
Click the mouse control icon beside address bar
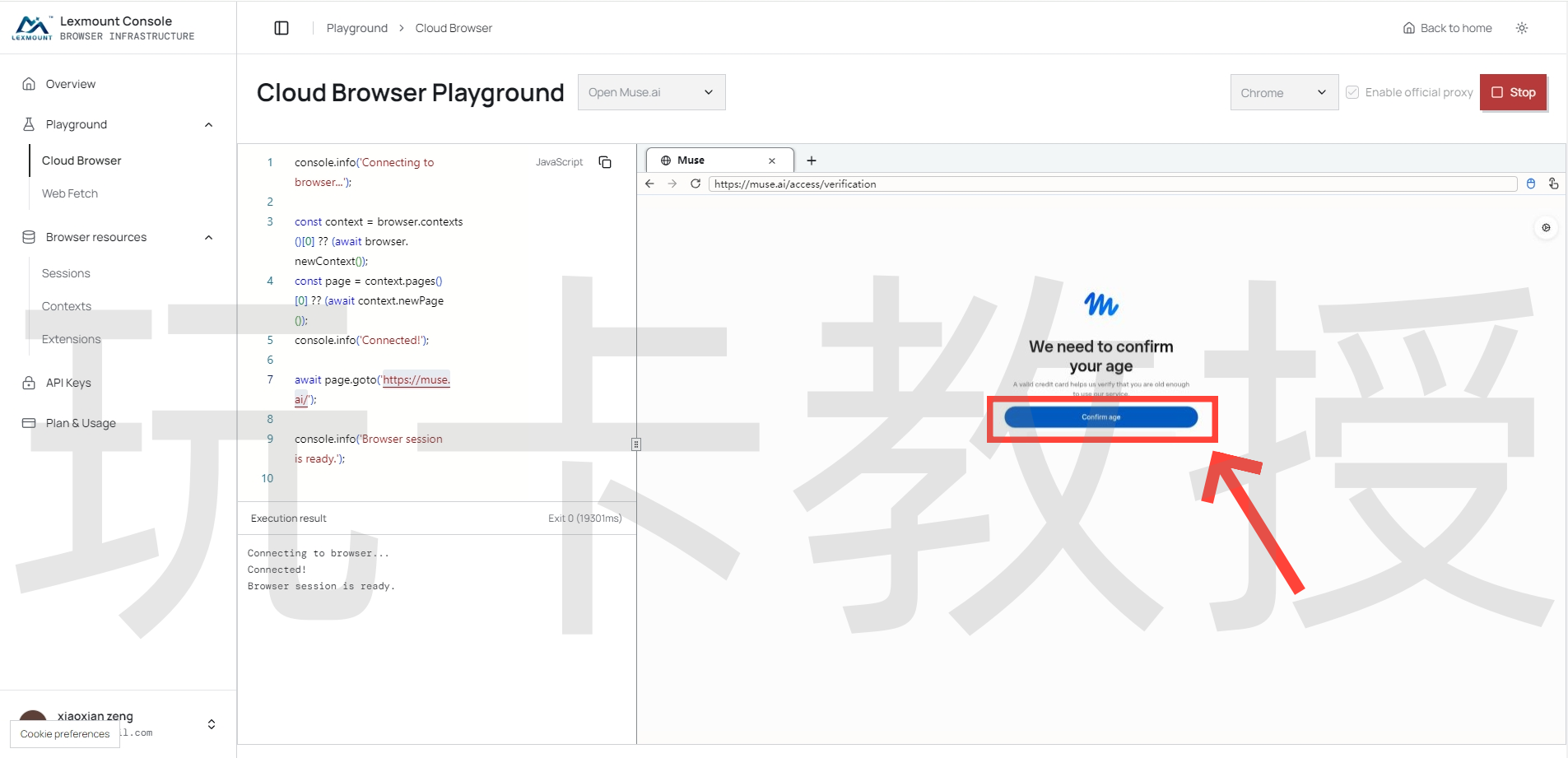1531,184
